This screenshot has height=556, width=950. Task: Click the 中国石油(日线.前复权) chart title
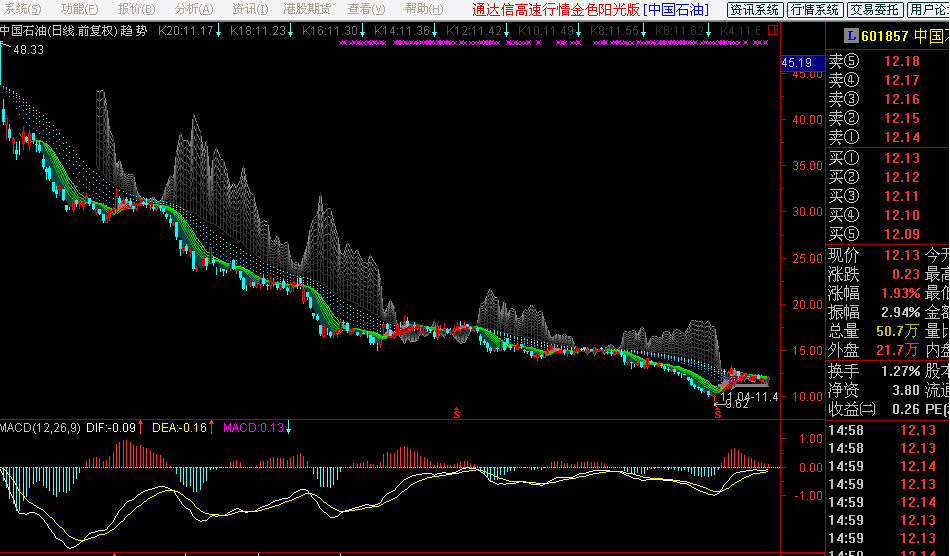click(x=59, y=31)
